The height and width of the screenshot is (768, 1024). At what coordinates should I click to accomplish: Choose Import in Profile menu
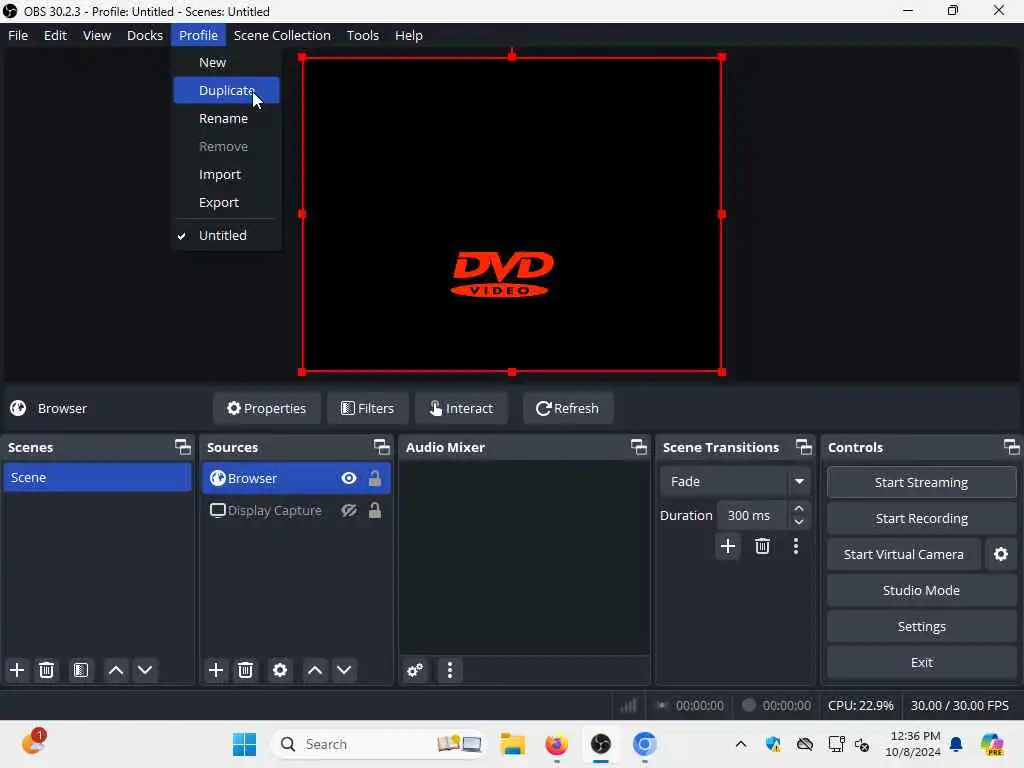[x=226, y=174]
